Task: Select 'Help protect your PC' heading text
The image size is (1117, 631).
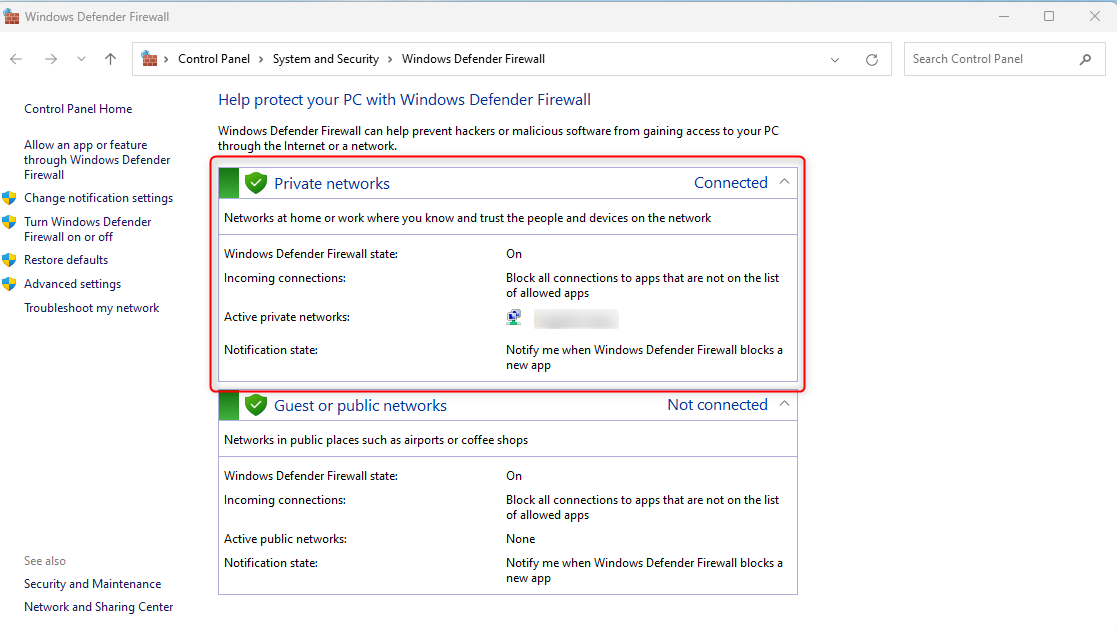Action: [404, 100]
